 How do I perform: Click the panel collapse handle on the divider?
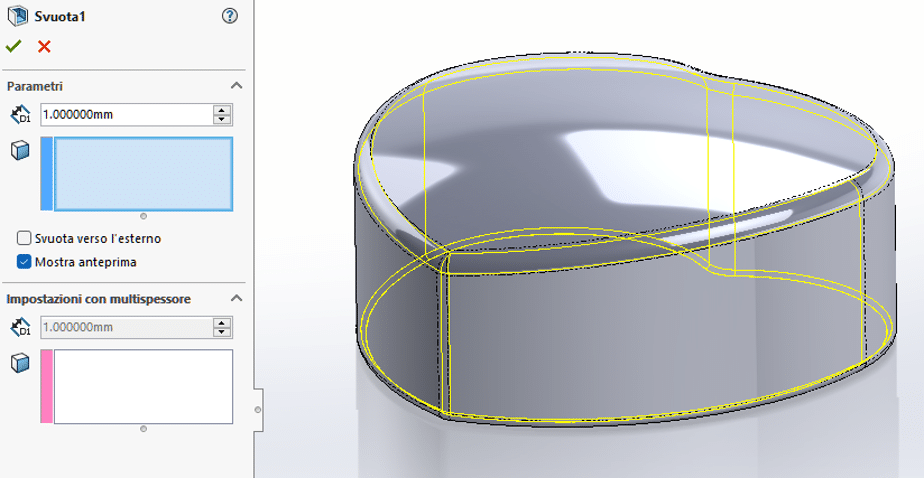pos(258,410)
